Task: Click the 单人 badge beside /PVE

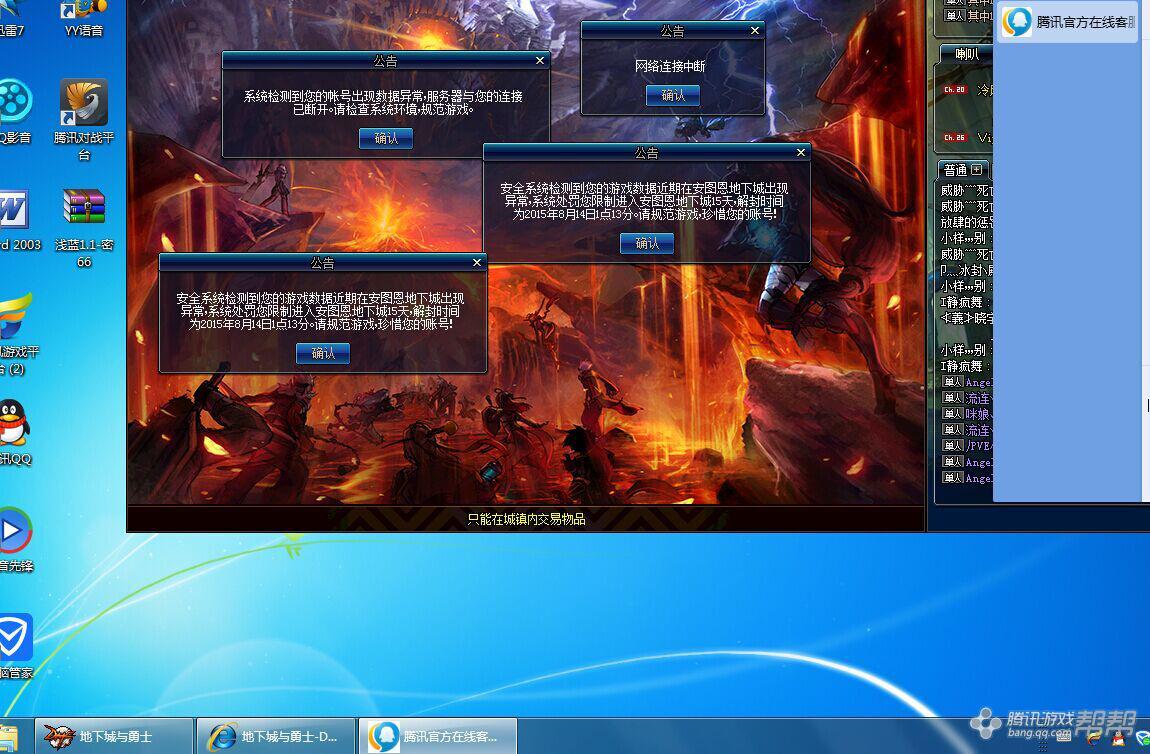Action: pos(953,445)
